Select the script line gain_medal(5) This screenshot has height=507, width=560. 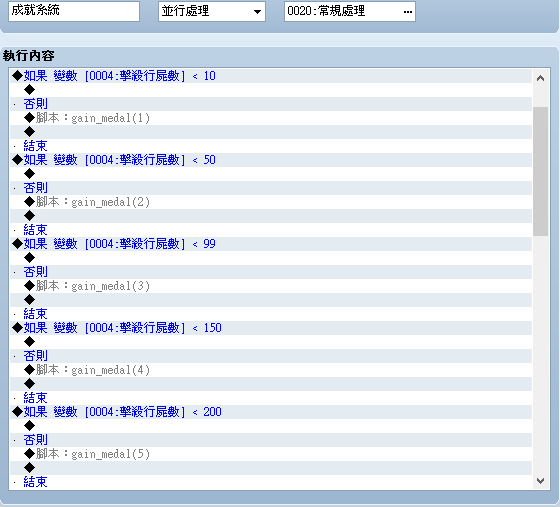pos(271,454)
